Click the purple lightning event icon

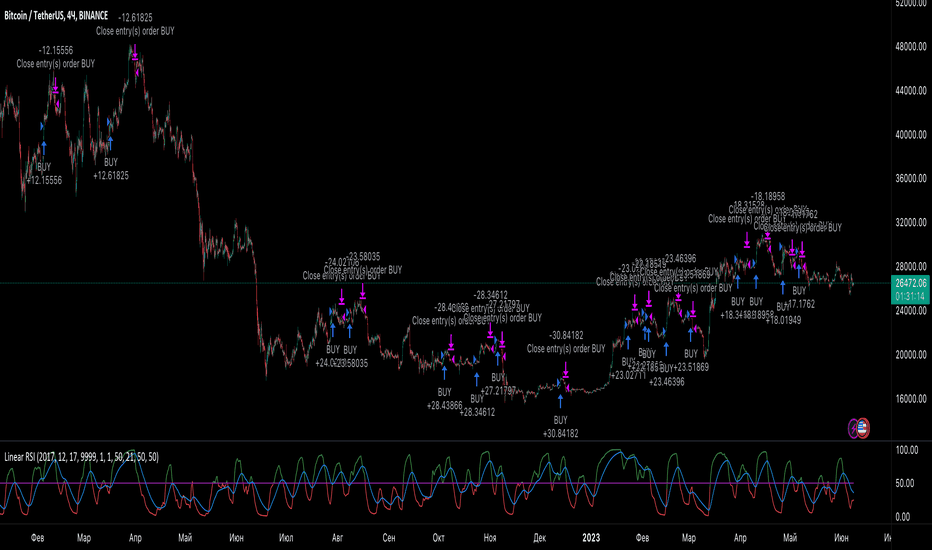click(854, 428)
